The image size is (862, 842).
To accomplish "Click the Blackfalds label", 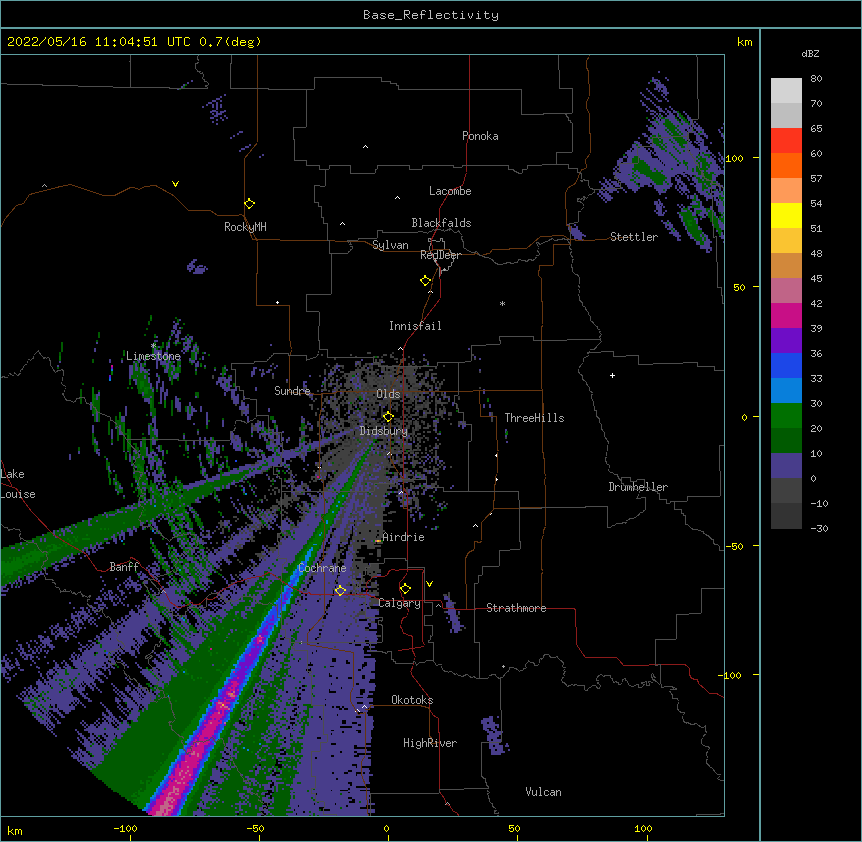I will (x=441, y=223).
